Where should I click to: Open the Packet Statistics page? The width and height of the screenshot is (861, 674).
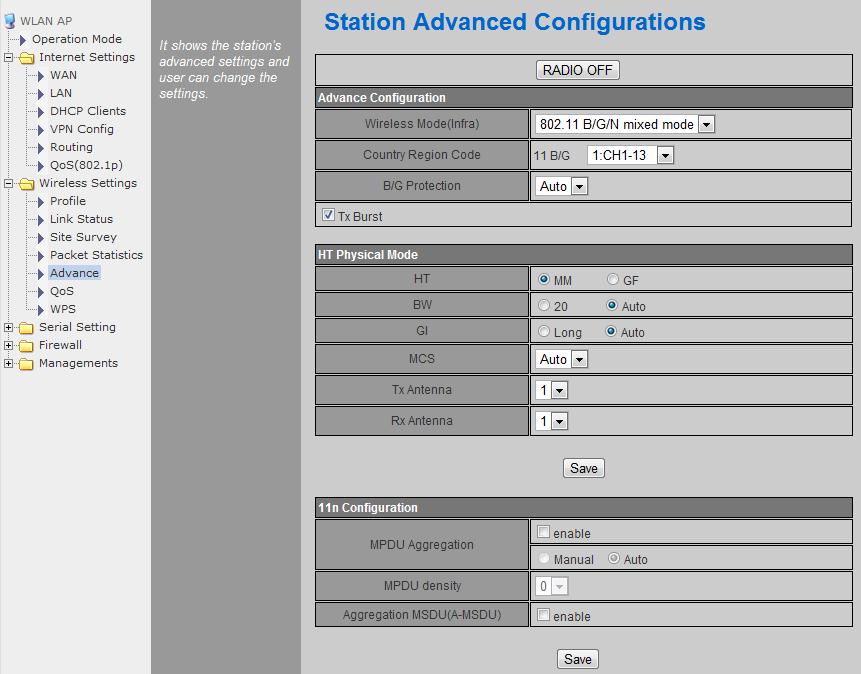96,255
